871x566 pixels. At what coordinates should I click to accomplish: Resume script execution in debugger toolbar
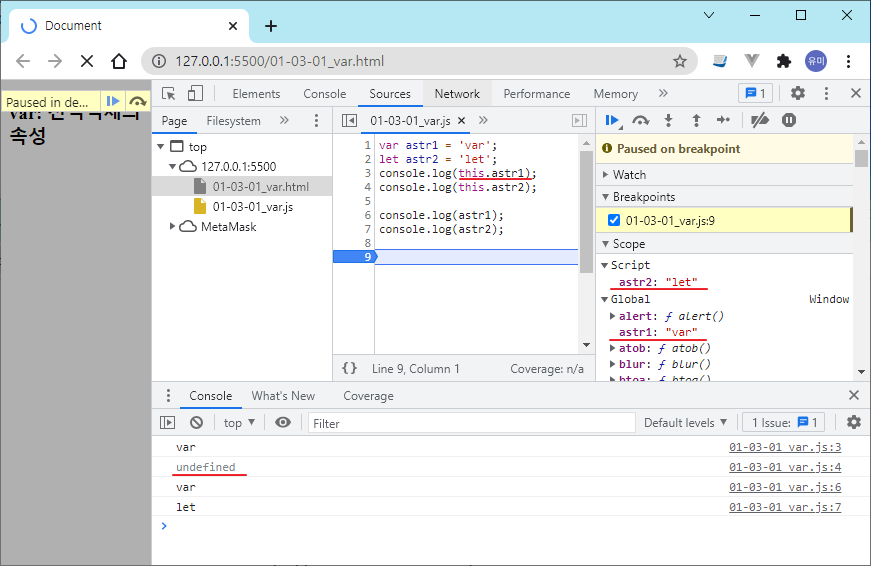click(611, 120)
